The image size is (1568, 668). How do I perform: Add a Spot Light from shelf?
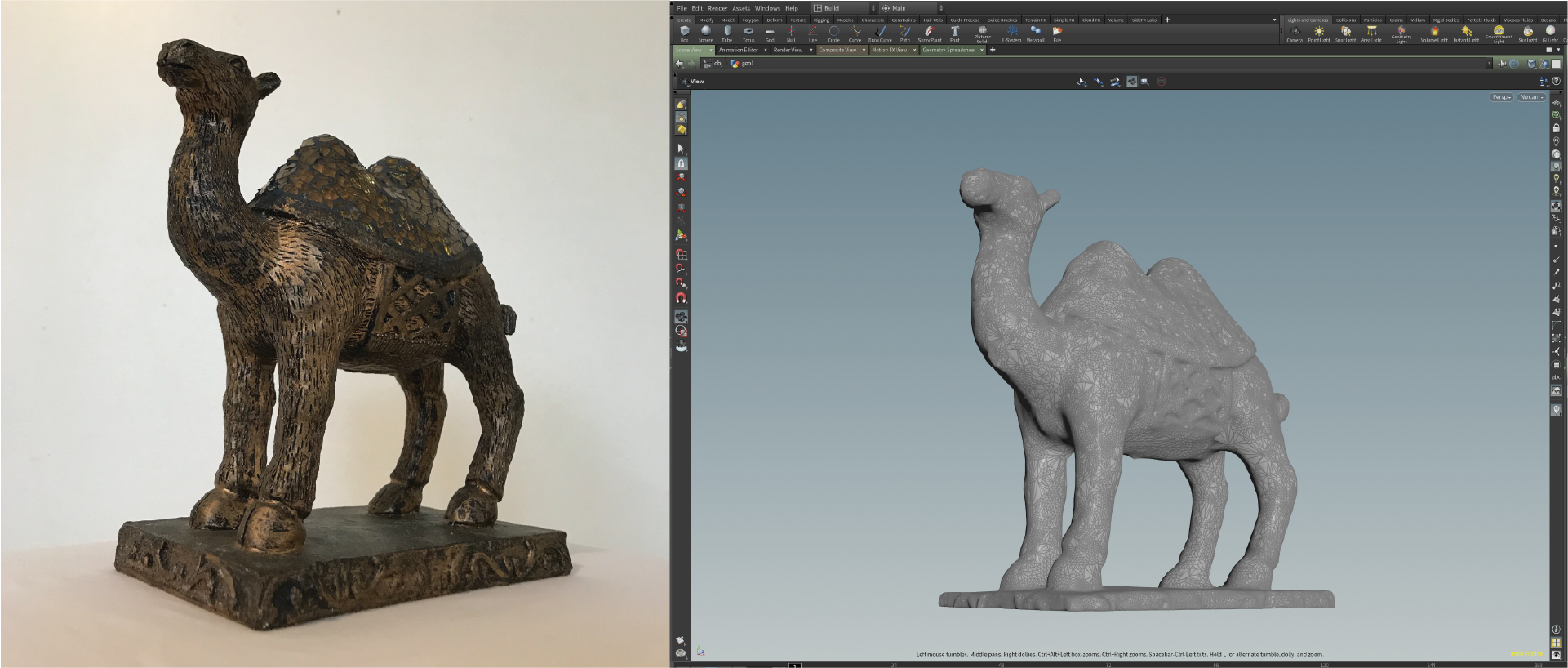[1345, 33]
